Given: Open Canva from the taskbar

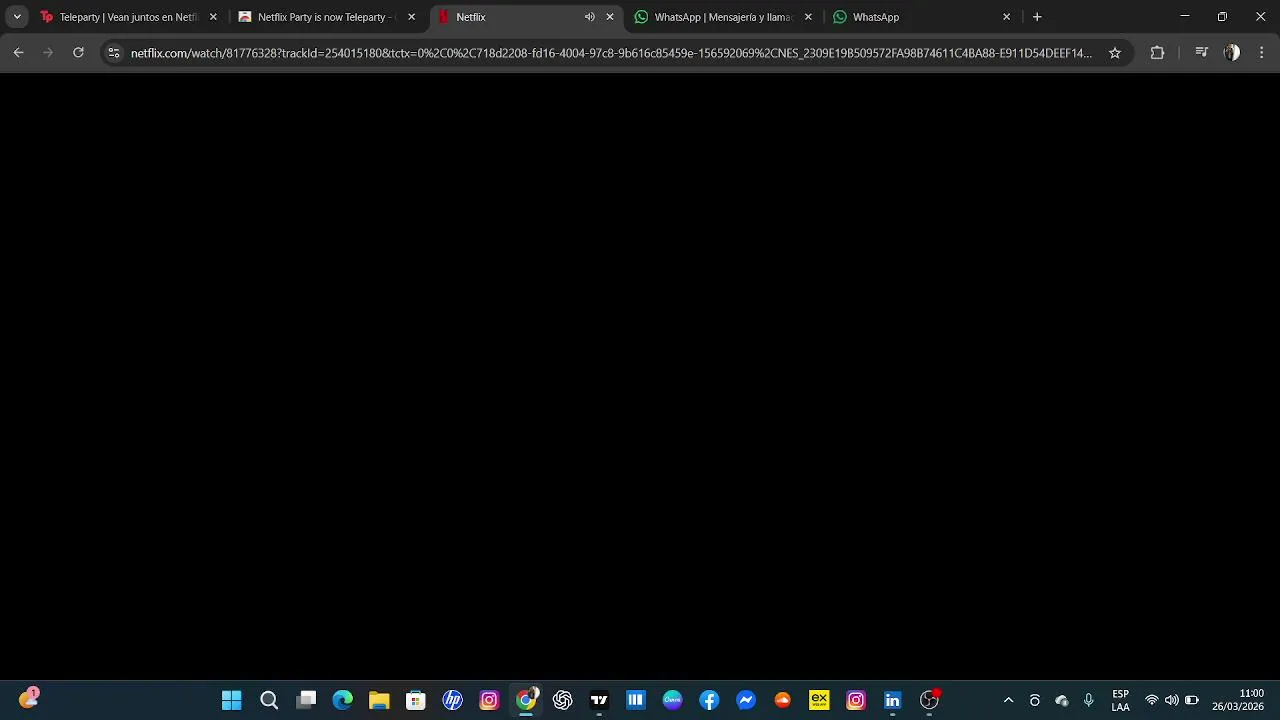Looking at the screenshot, I should (673, 700).
